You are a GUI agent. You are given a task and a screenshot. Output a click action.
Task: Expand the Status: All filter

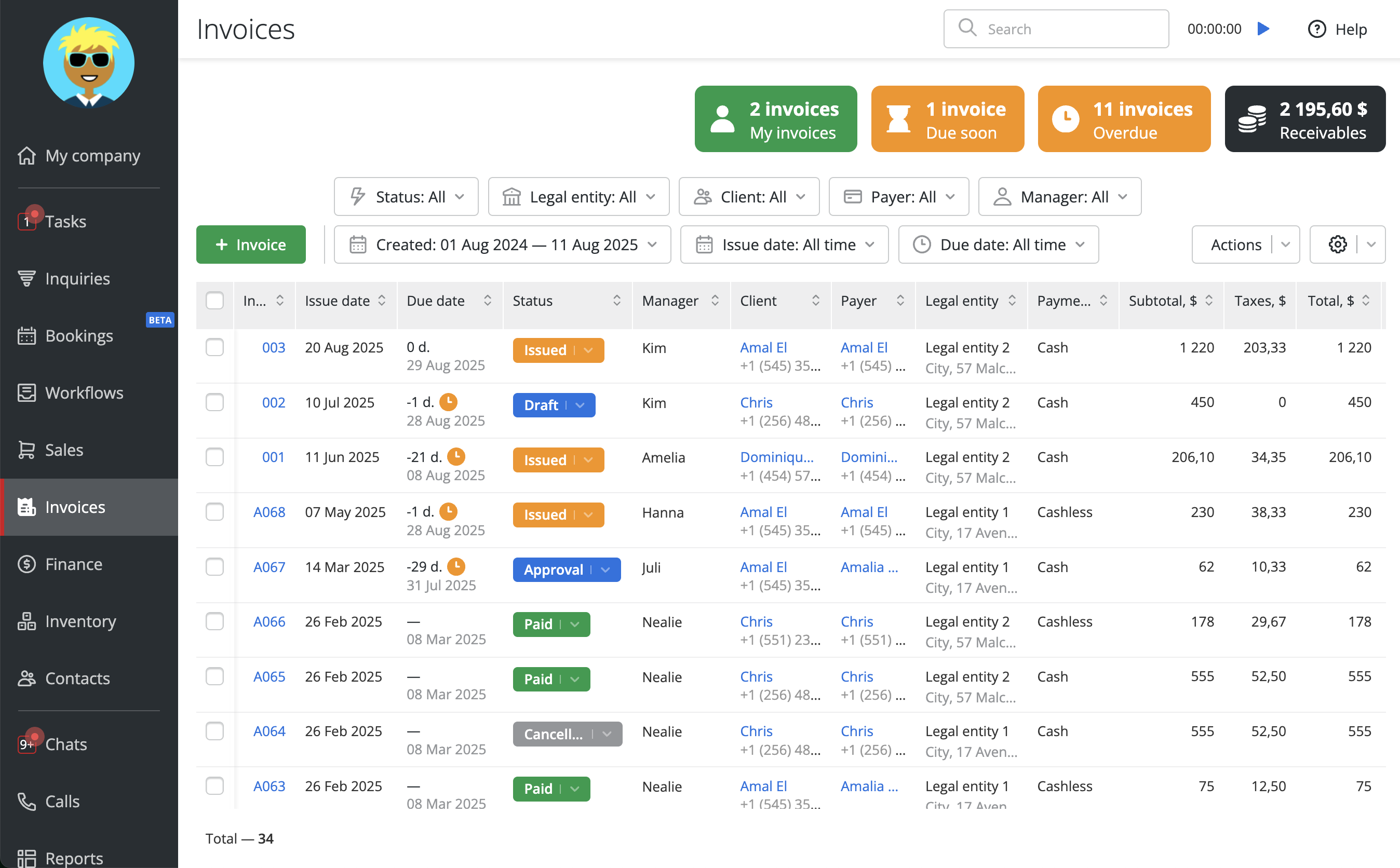coord(406,197)
